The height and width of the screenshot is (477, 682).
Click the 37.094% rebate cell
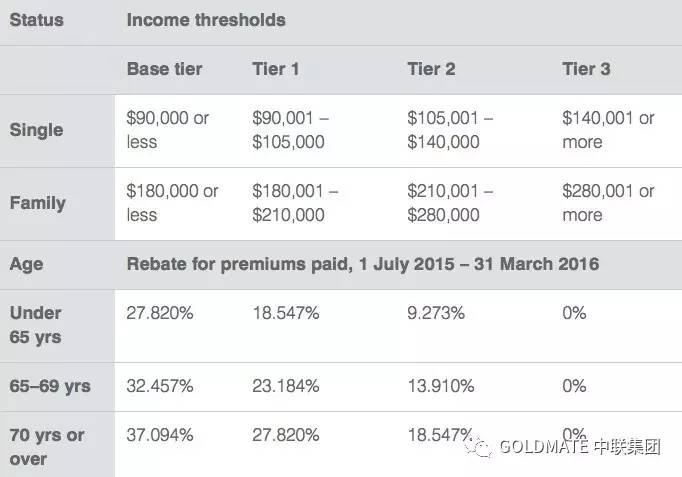click(x=160, y=435)
